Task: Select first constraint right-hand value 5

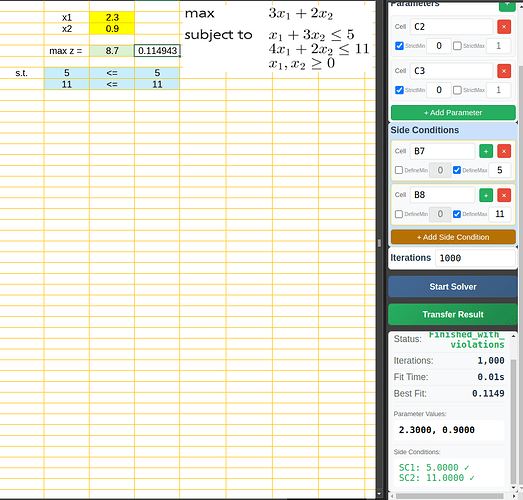Action: point(157,73)
